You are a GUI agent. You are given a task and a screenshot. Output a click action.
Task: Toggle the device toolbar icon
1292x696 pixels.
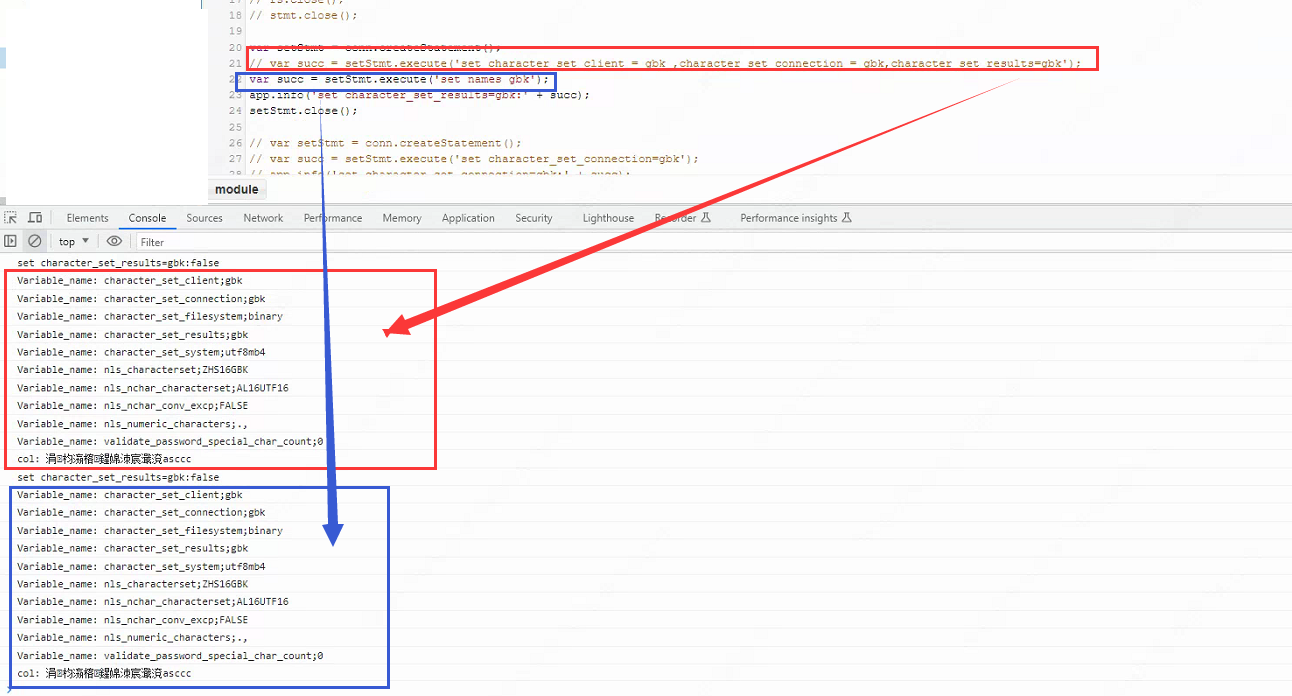click(35, 218)
